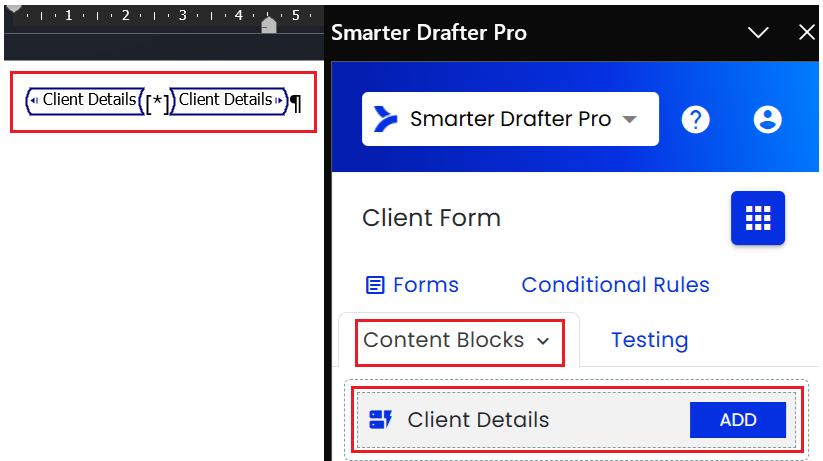
Task: Click the blue grid apps button
Action: click(758, 218)
